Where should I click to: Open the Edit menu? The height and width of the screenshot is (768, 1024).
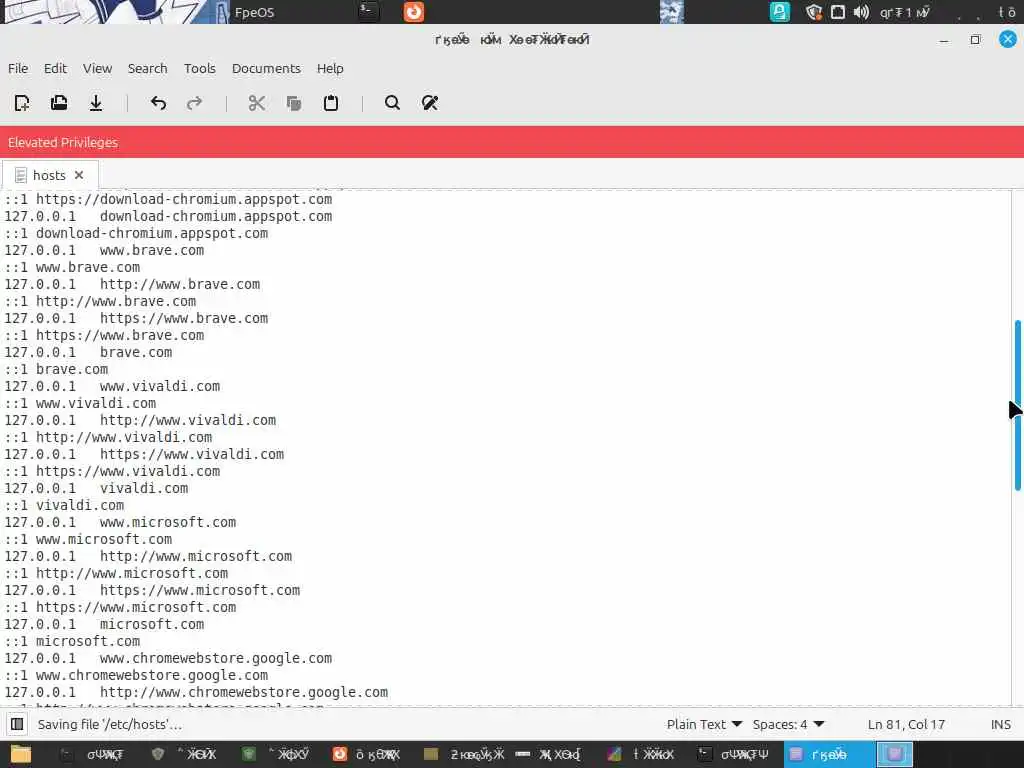[x=56, y=68]
